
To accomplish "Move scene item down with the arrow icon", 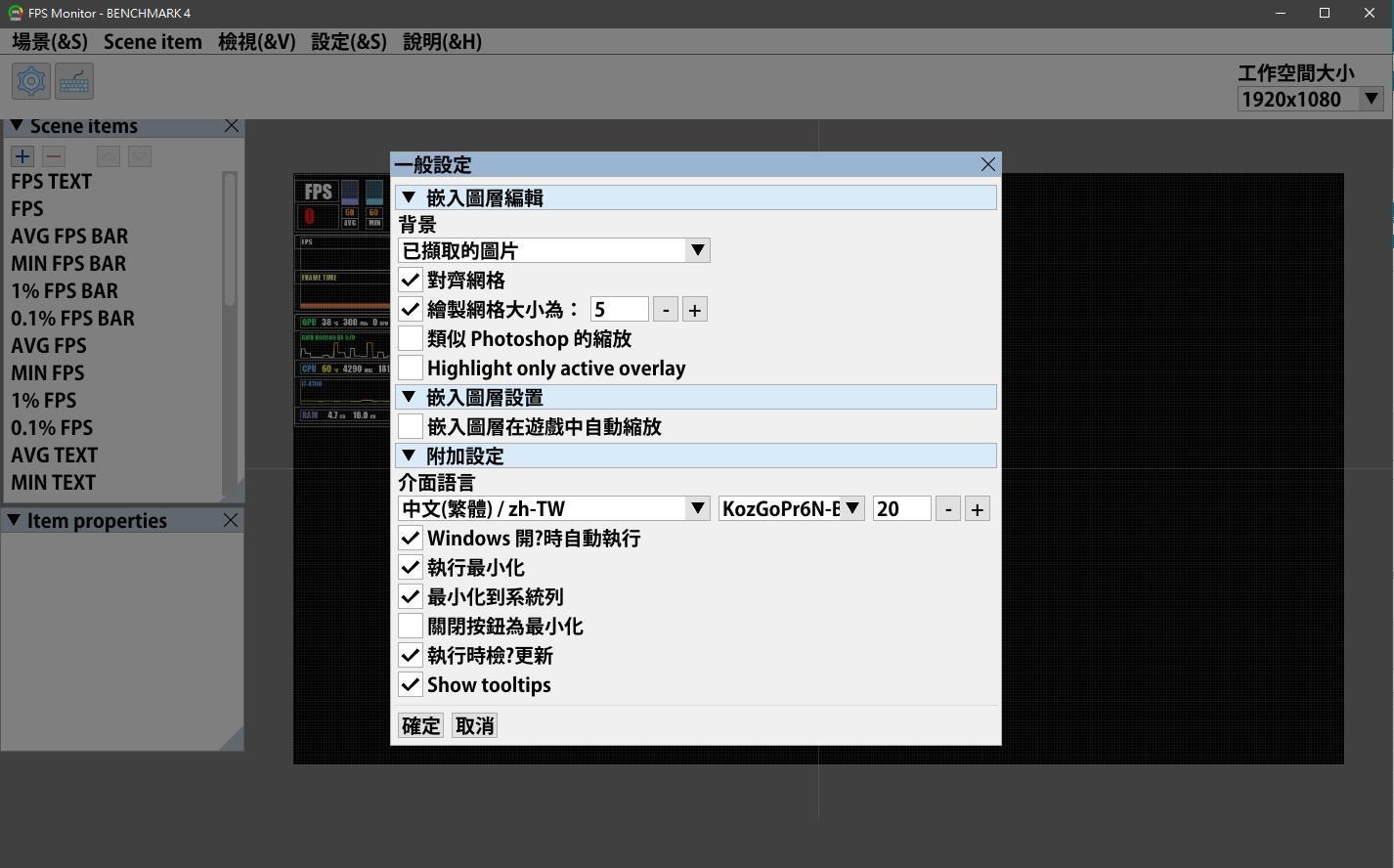I will point(140,156).
